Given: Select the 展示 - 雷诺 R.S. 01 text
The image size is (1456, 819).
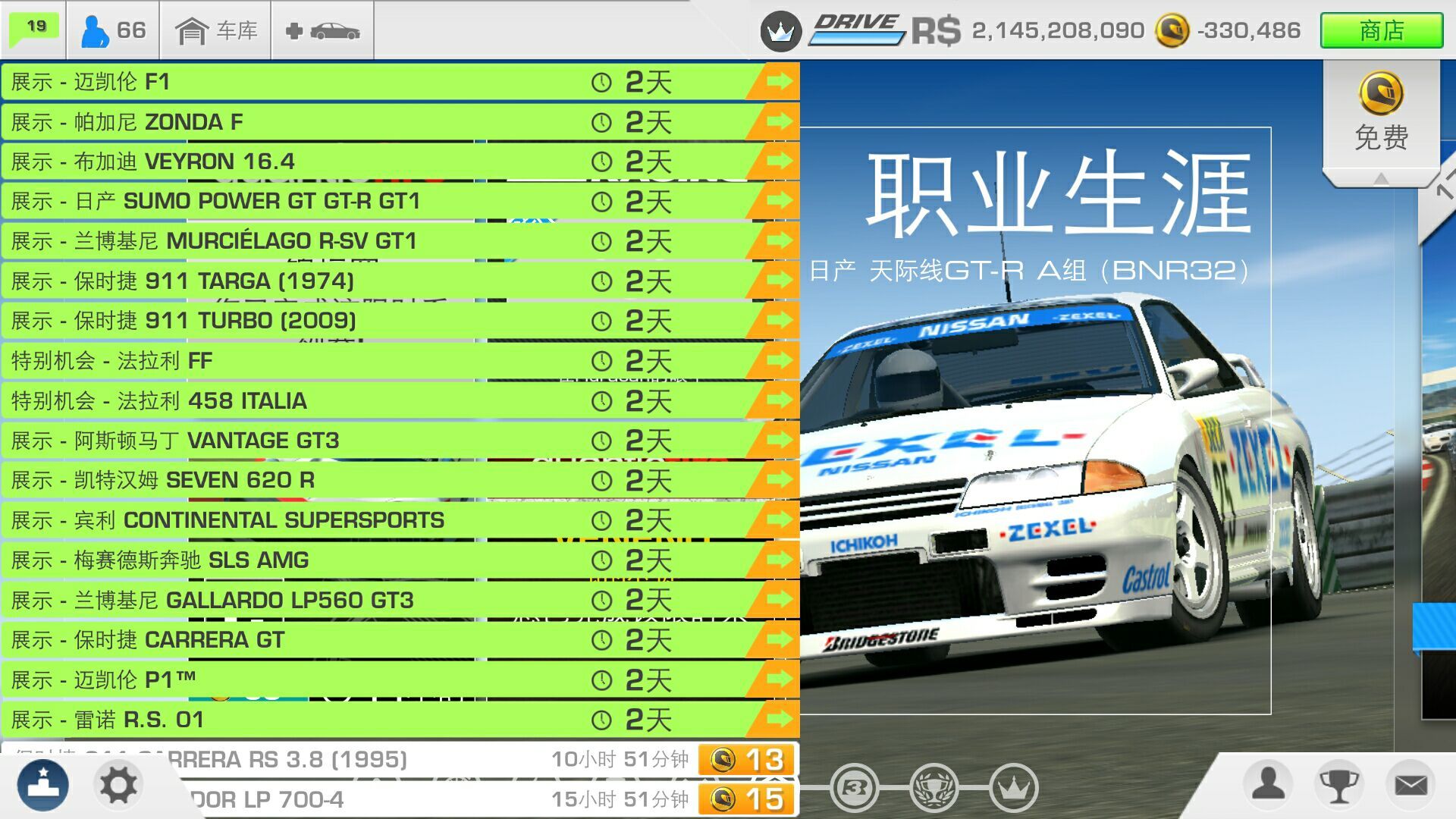Looking at the screenshot, I should tap(108, 720).
